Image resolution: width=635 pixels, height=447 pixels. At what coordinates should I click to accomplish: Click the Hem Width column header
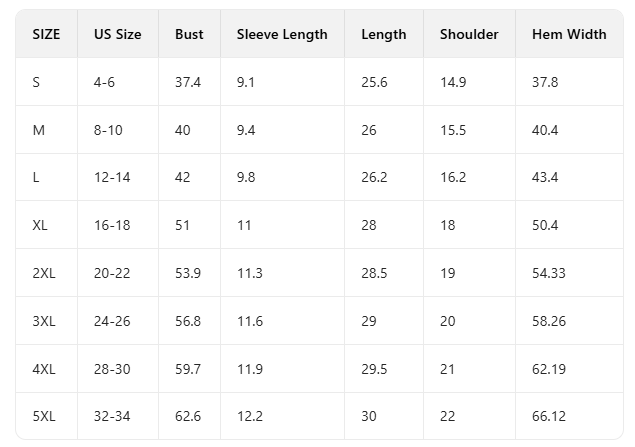click(x=569, y=34)
